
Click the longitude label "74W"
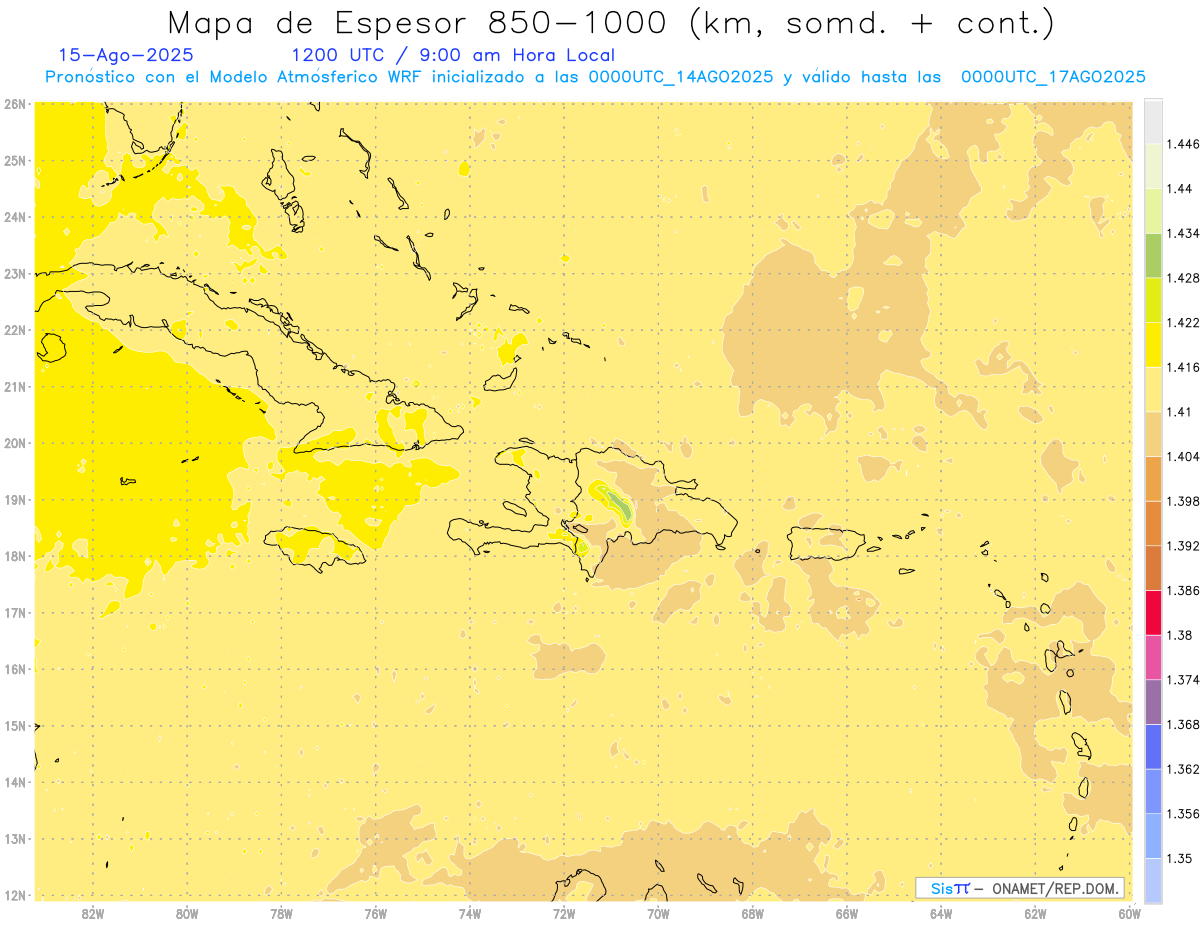point(470,913)
